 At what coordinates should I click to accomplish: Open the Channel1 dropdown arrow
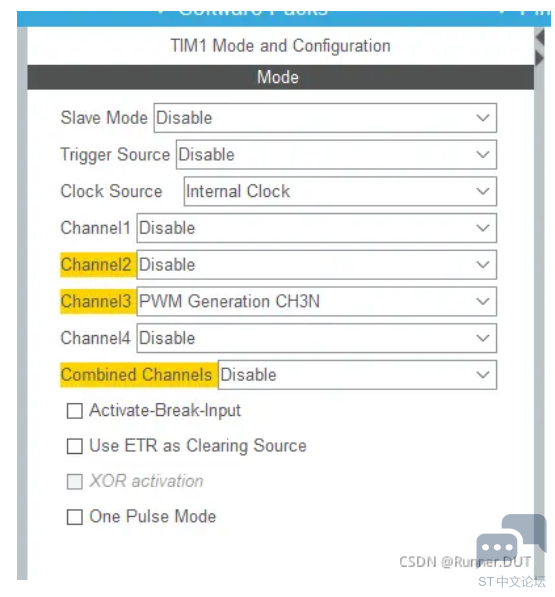[x=483, y=228]
